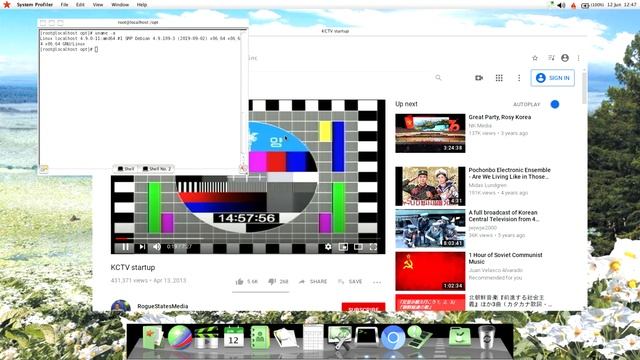Click the YouTube search magnifier icon
This screenshot has width=640, height=360.
[438, 78]
